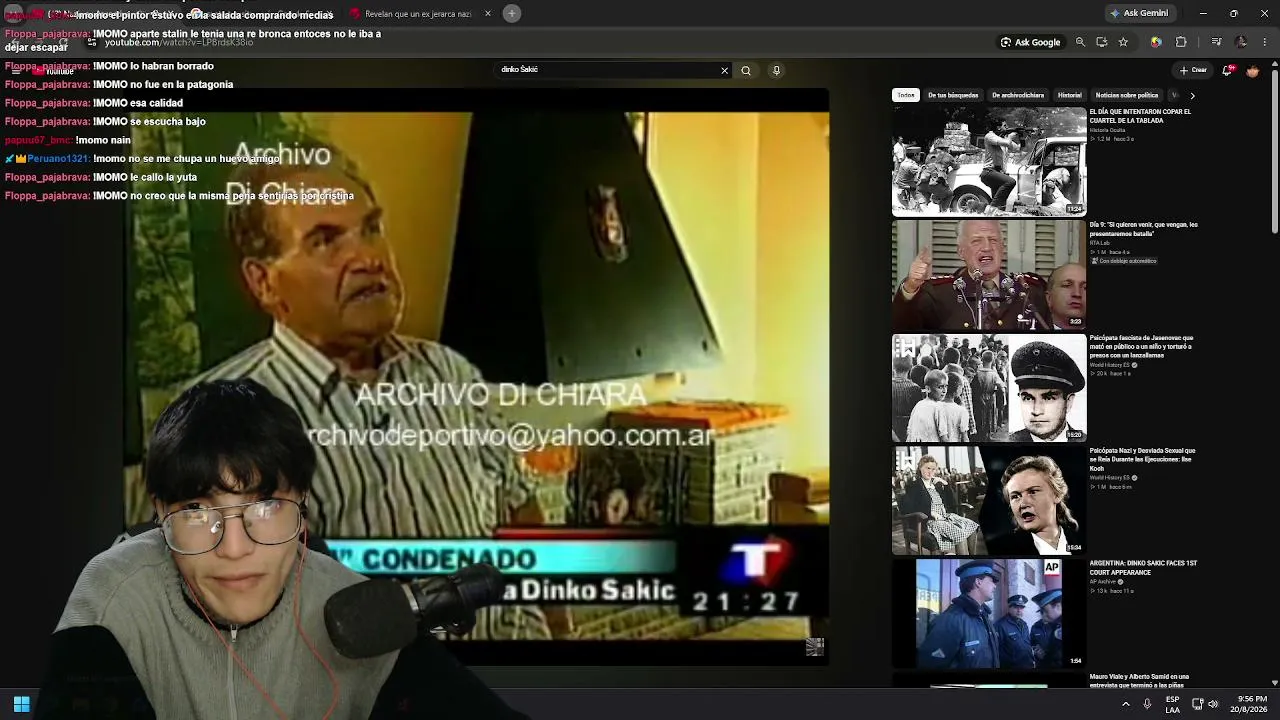Click the youtube.com URL in address bar
Image resolution: width=1280 pixels, height=720 pixels.
click(x=180, y=43)
